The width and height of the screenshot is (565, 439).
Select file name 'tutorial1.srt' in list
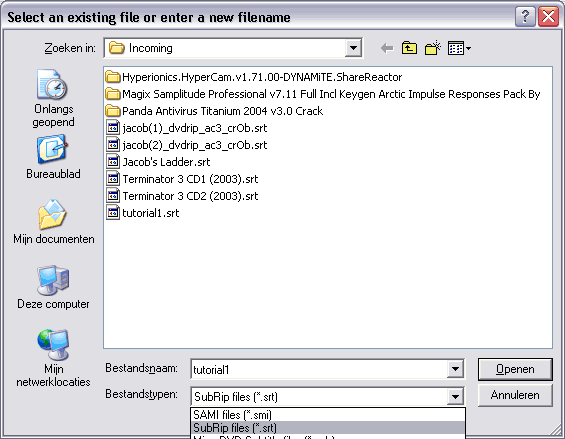click(x=151, y=213)
